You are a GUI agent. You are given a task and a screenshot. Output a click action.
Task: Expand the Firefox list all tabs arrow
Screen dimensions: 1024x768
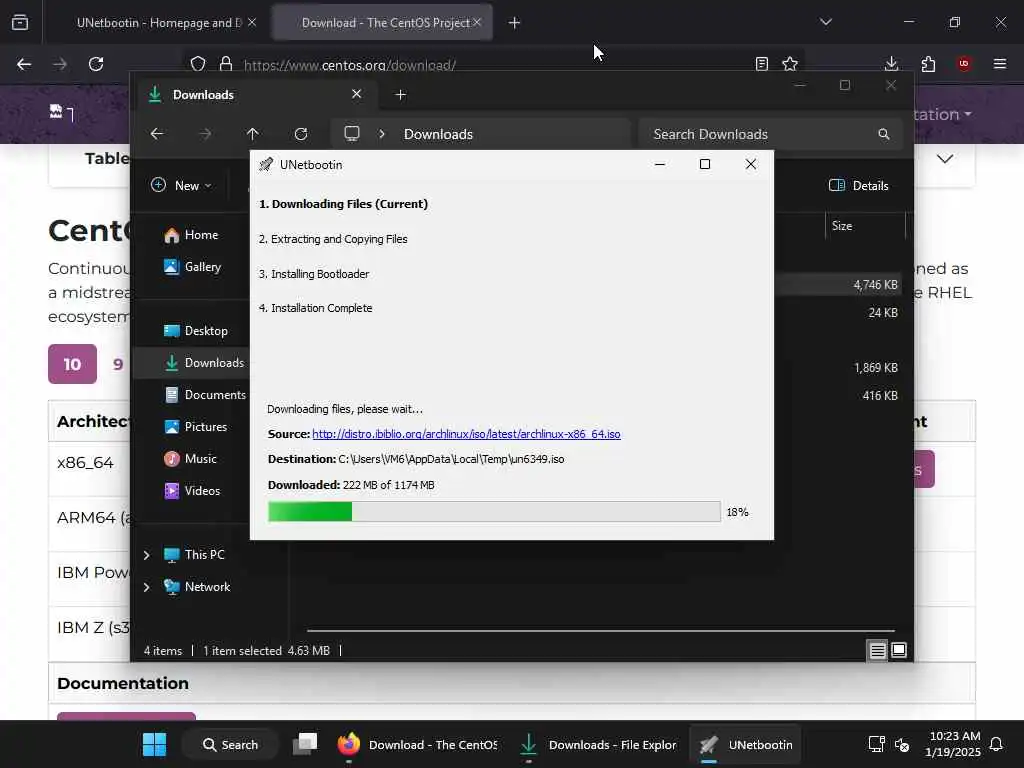pos(826,22)
